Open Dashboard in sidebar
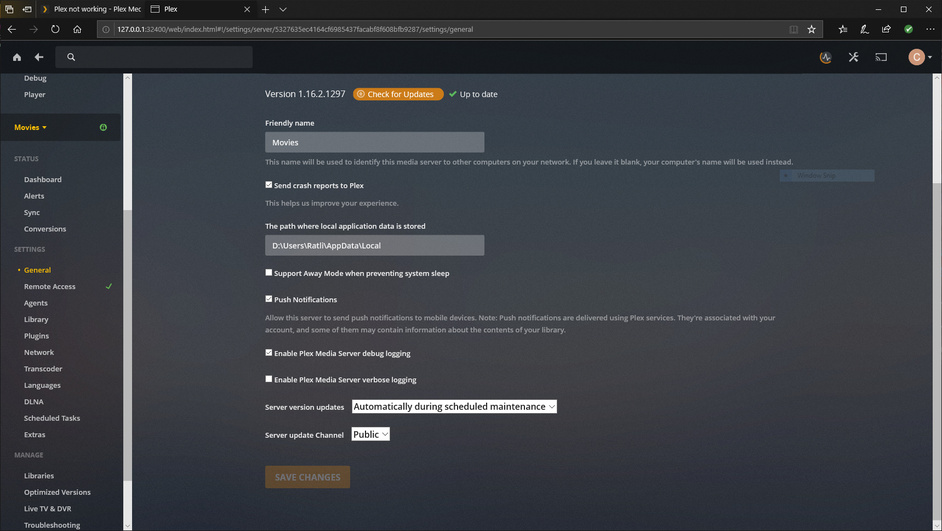 43,180
